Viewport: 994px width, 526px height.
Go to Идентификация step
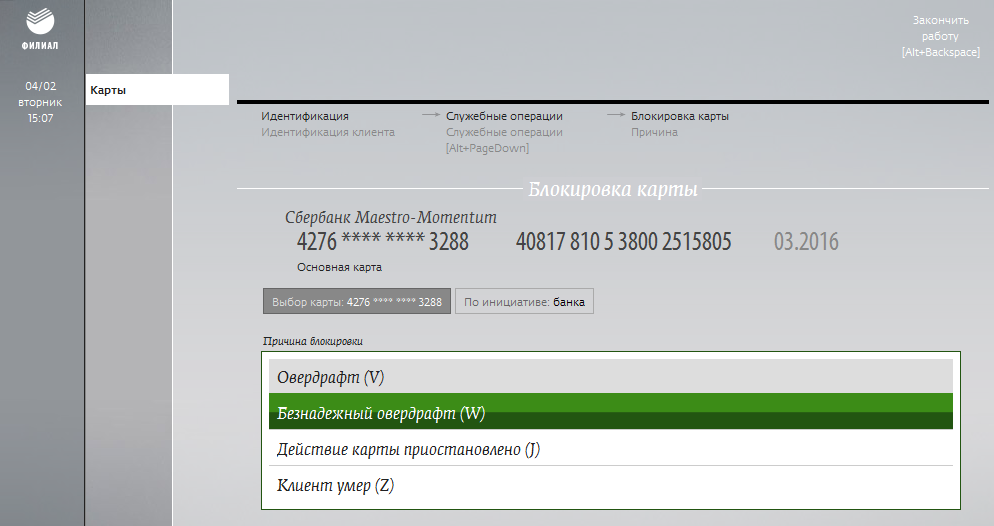(305, 116)
